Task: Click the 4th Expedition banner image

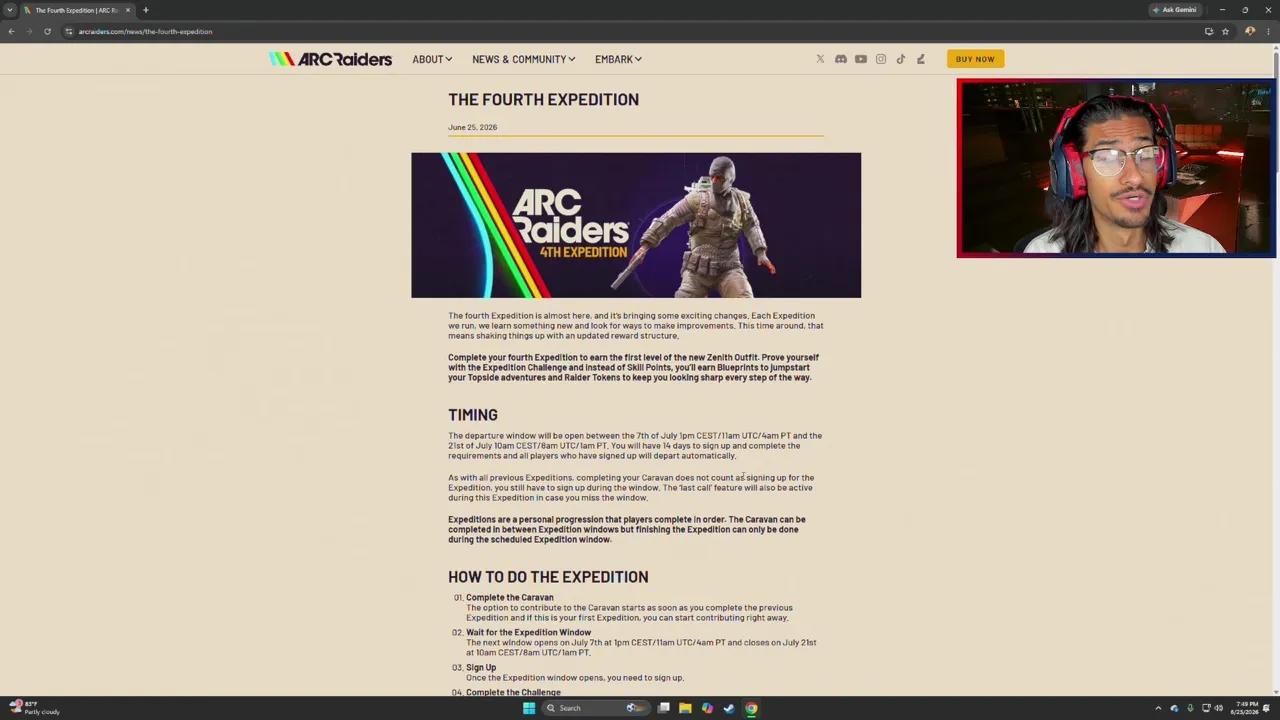Action: pos(636,225)
